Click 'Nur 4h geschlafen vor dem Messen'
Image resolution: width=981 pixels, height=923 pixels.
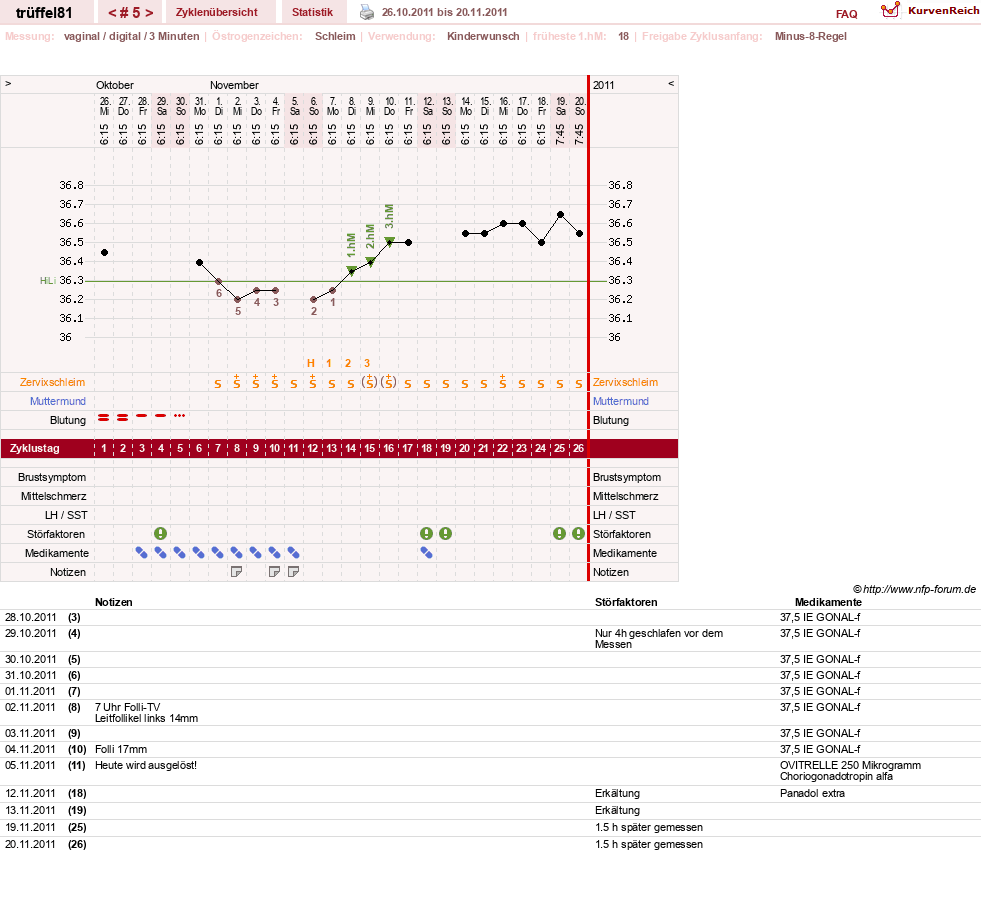tap(659, 638)
